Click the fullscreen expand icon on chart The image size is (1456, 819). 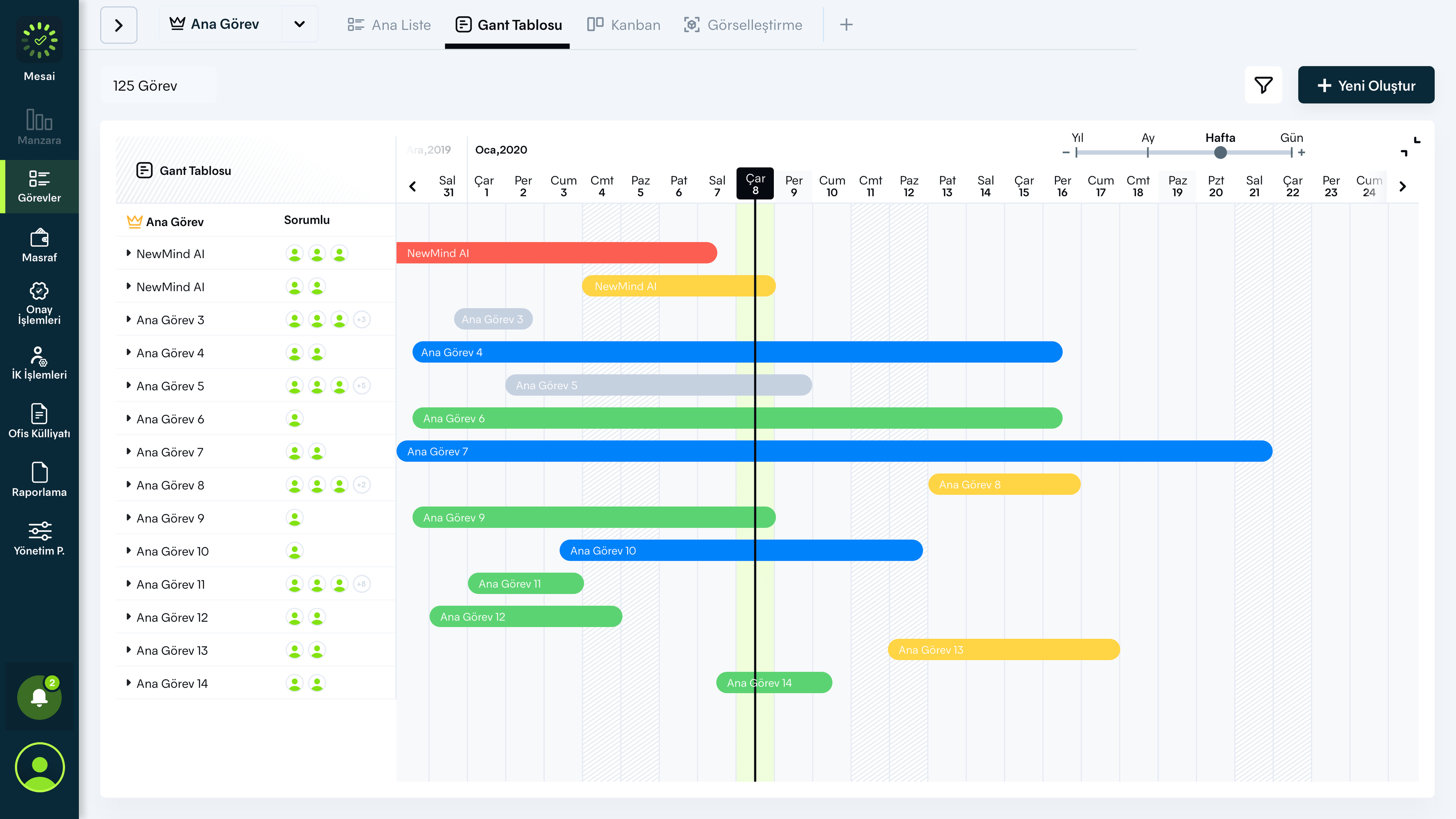(1410, 146)
